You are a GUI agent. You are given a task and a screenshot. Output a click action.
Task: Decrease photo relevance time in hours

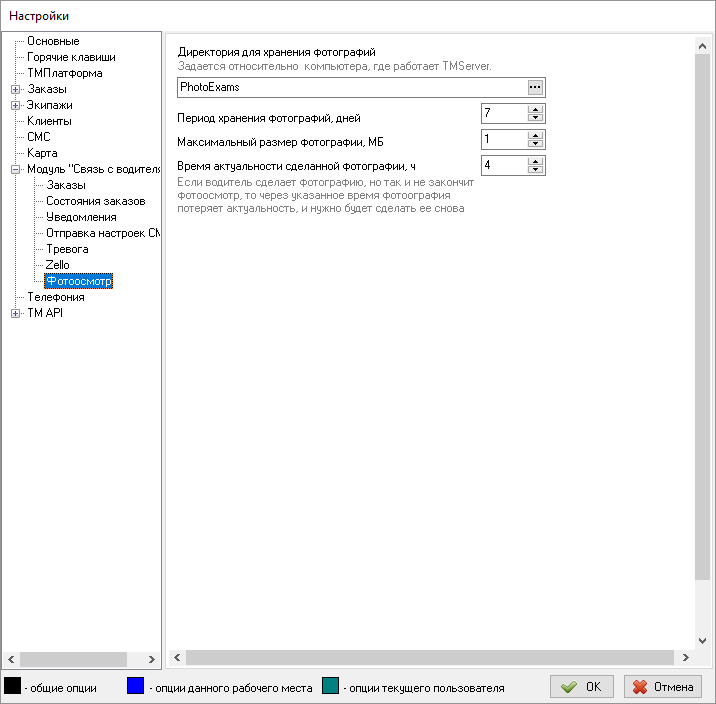click(x=535, y=170)
